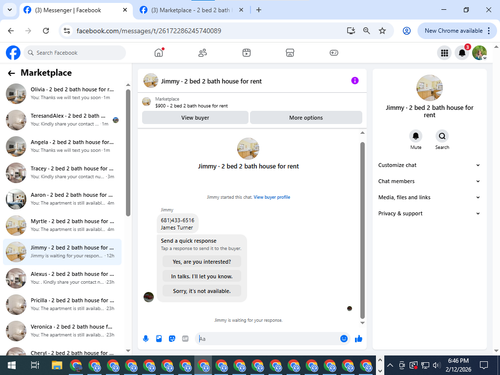Open Veronica conversation in list
500x375 pixels.
(62, 331)
